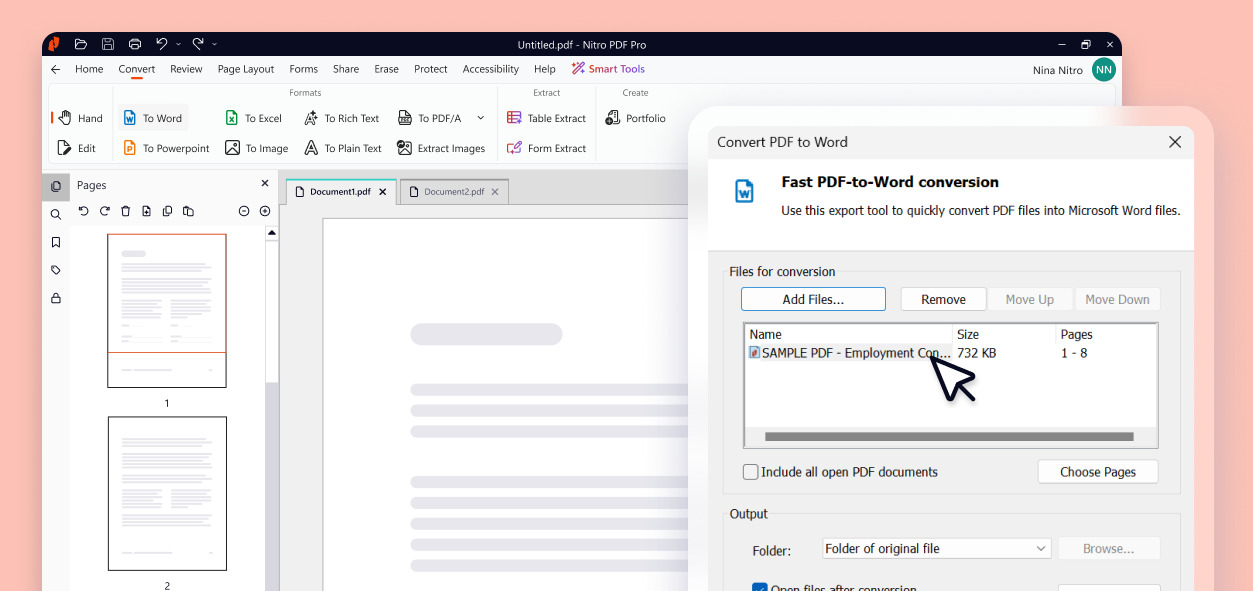
Task: Select the To Word conversion tool
Action: [152, 118]
